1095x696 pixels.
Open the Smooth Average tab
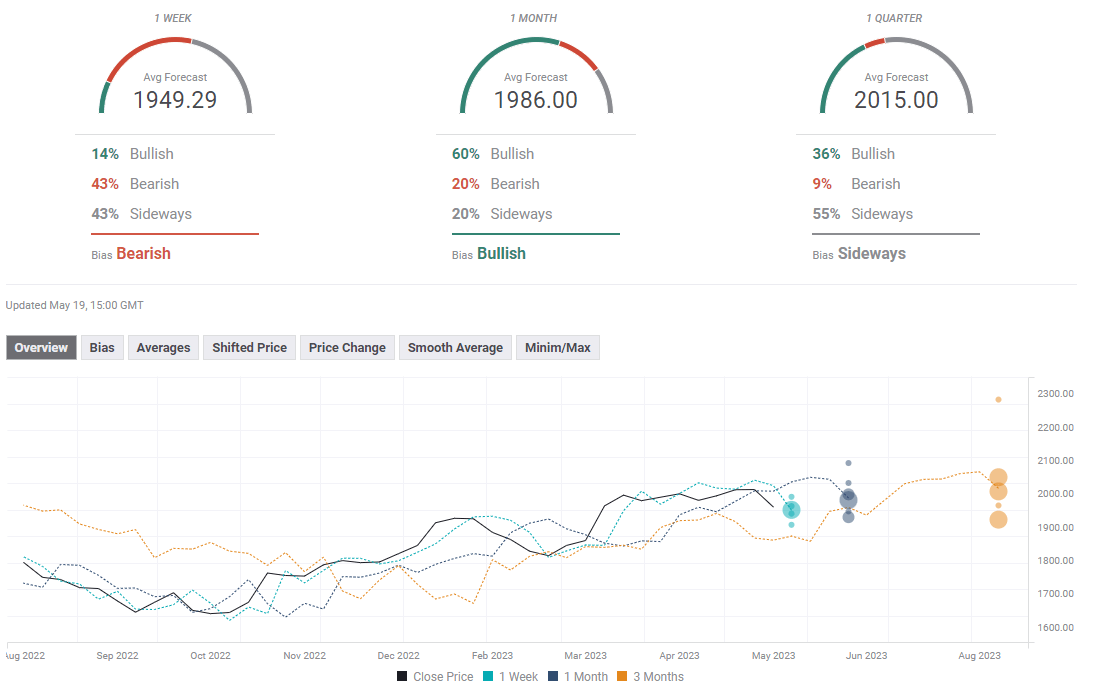point(455,348)
